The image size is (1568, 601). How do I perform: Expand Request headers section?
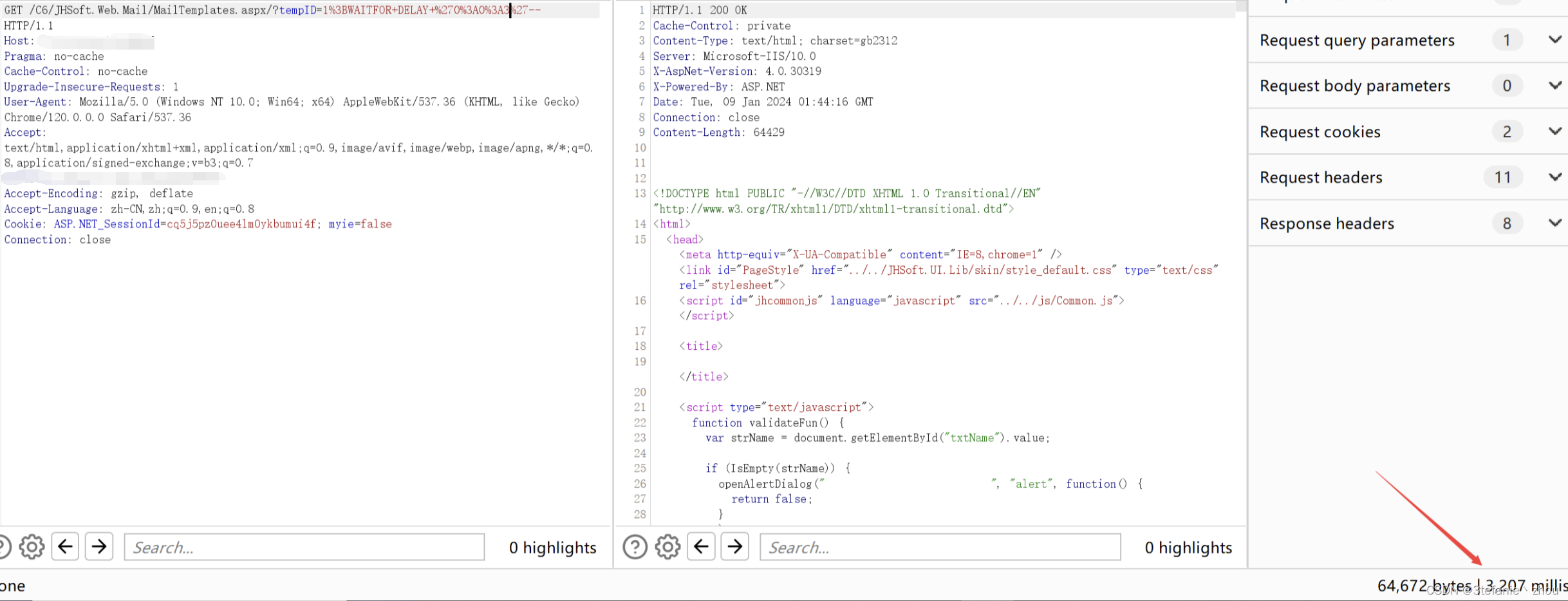click(1554, 177)
